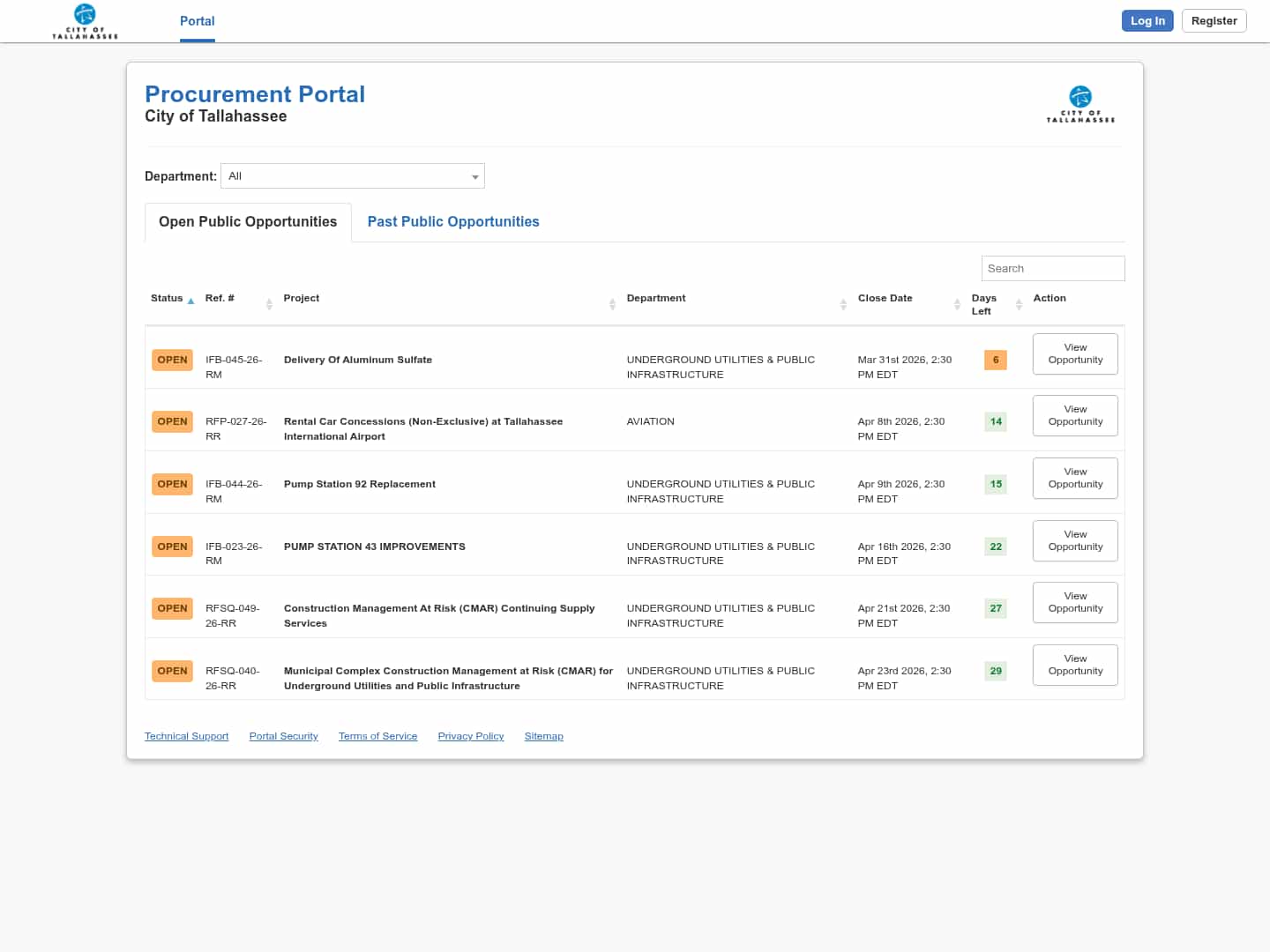Select the Open Public Opportunities tab
Image resolution: width=1270 pixels, height=952 pixels.
click(x=248, y=222)
